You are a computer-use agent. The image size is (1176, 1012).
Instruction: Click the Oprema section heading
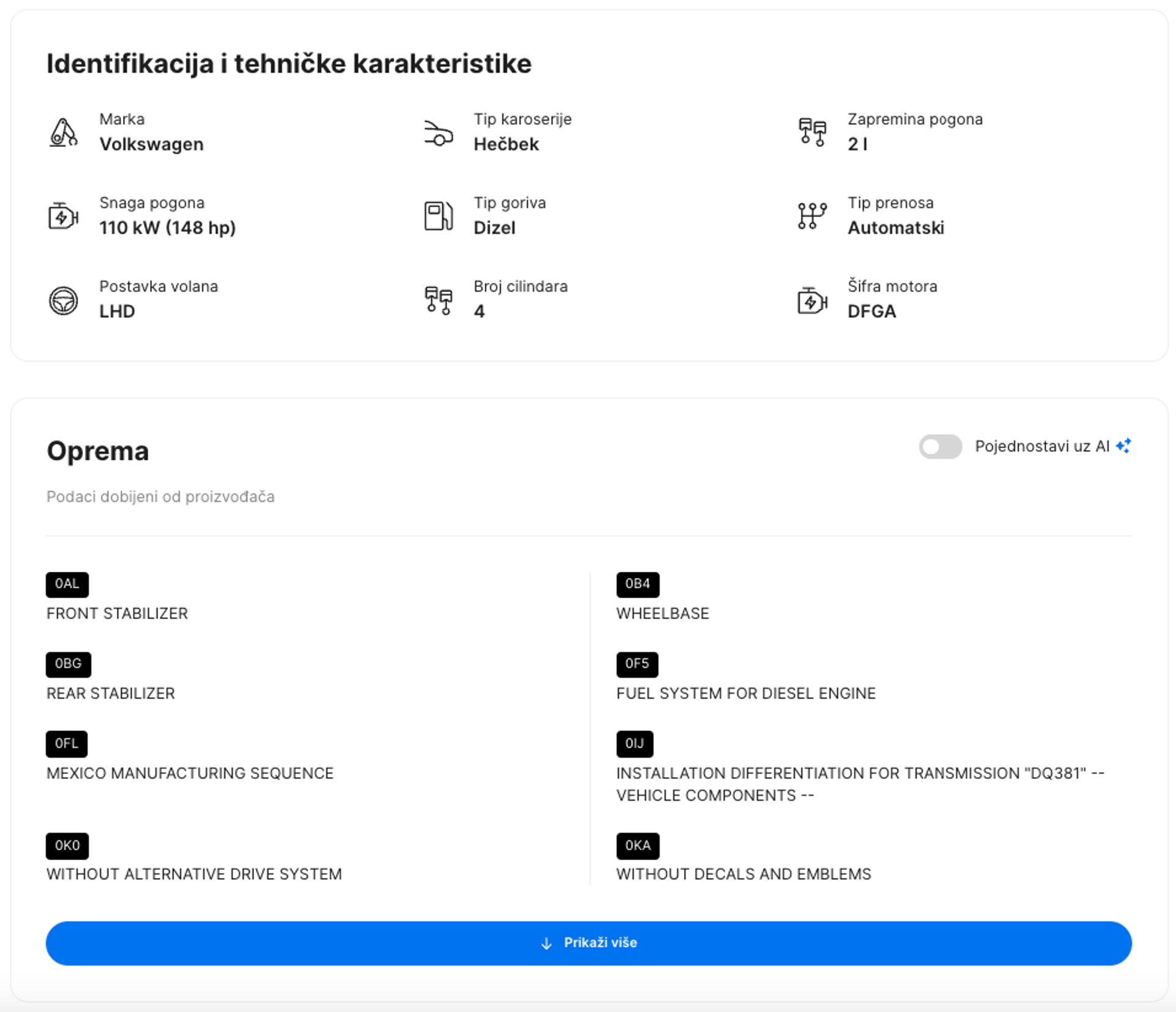click(97, 451)
